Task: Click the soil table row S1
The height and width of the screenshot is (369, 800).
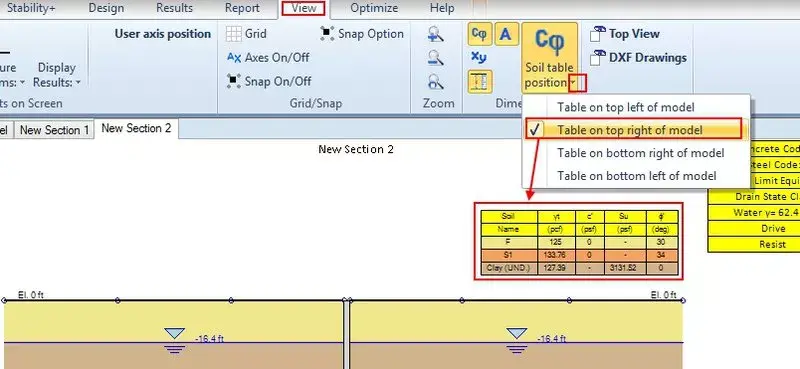Action: point(580,255)
